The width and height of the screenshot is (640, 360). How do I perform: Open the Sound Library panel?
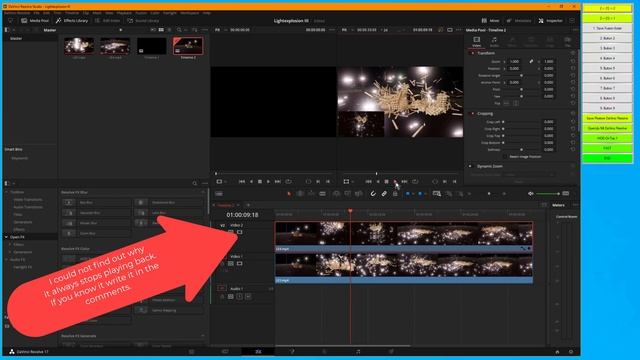pos(143,20)
